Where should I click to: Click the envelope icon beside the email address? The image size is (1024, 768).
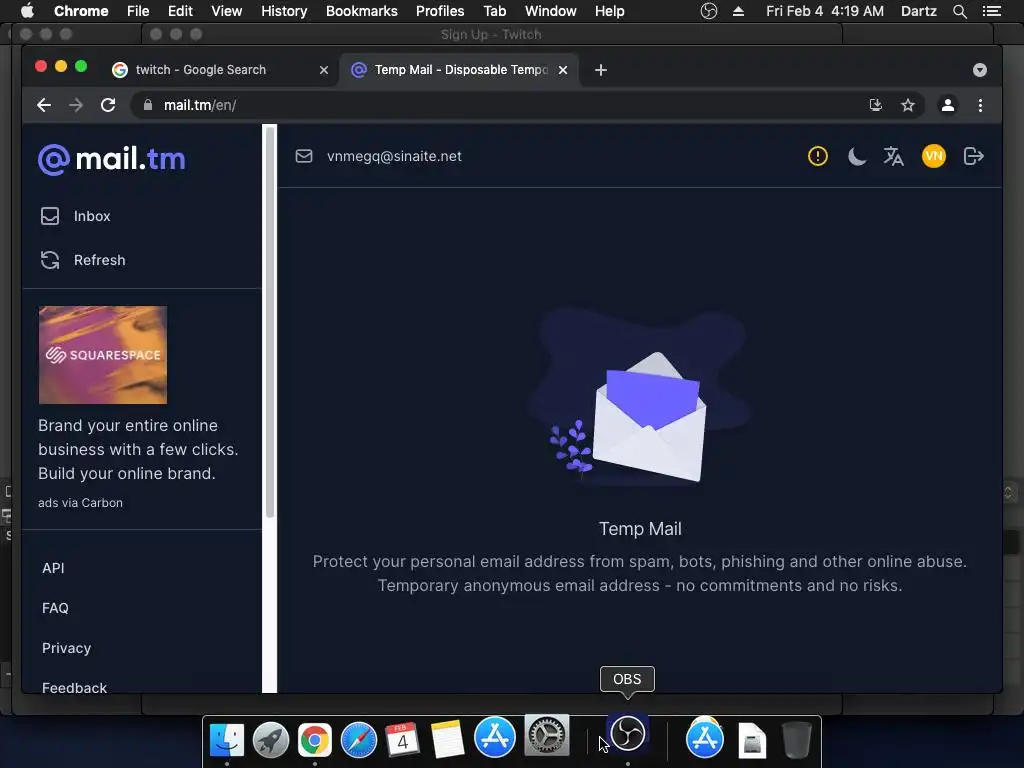click(x=304, y=156)
